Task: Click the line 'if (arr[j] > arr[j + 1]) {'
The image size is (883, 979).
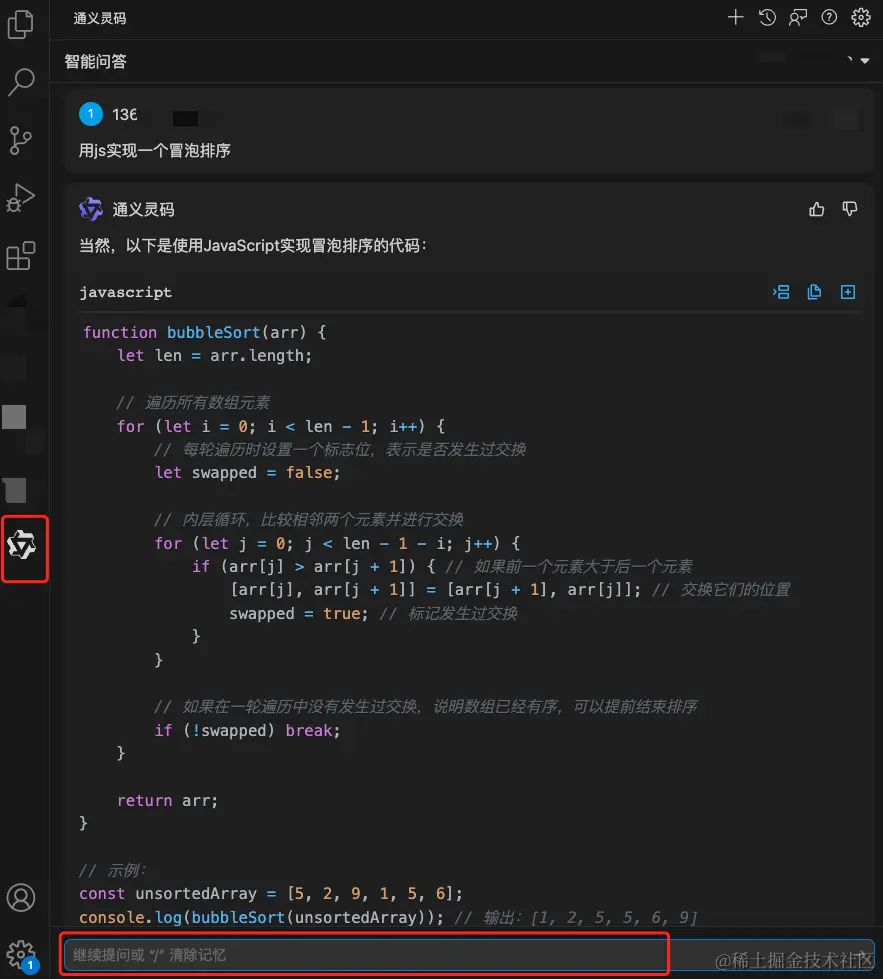Action: click(313, 567)
